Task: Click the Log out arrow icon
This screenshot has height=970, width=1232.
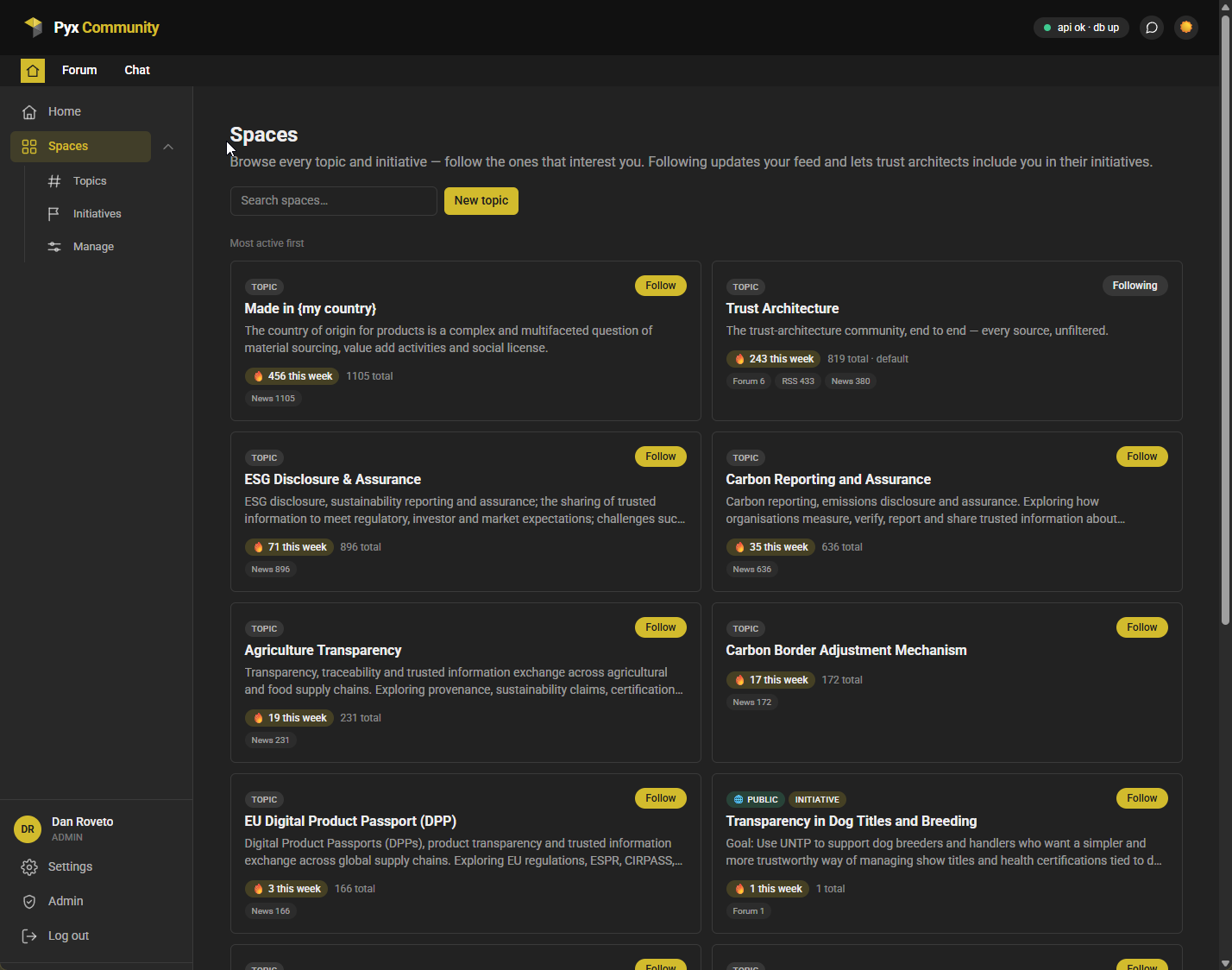Action: (x=29, y=936)
